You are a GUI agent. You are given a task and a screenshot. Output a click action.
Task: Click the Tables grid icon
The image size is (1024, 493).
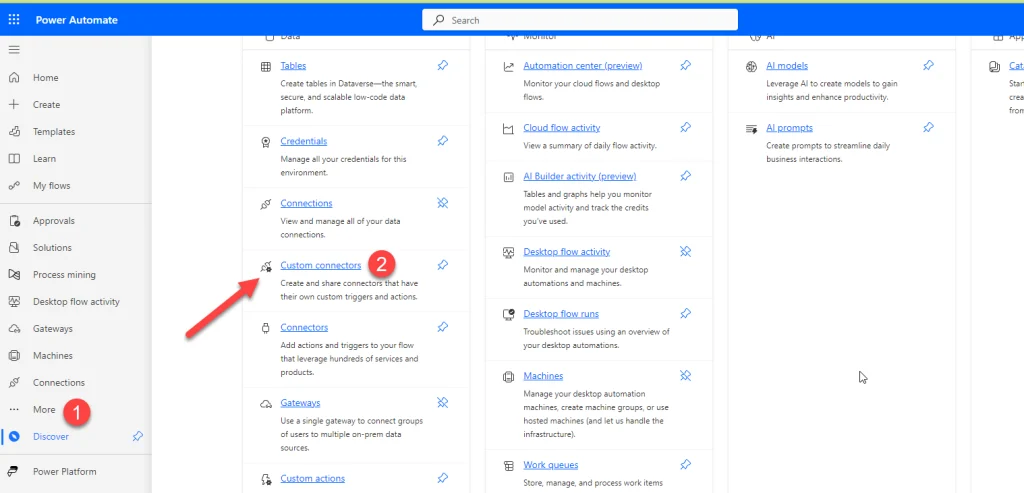266,67
